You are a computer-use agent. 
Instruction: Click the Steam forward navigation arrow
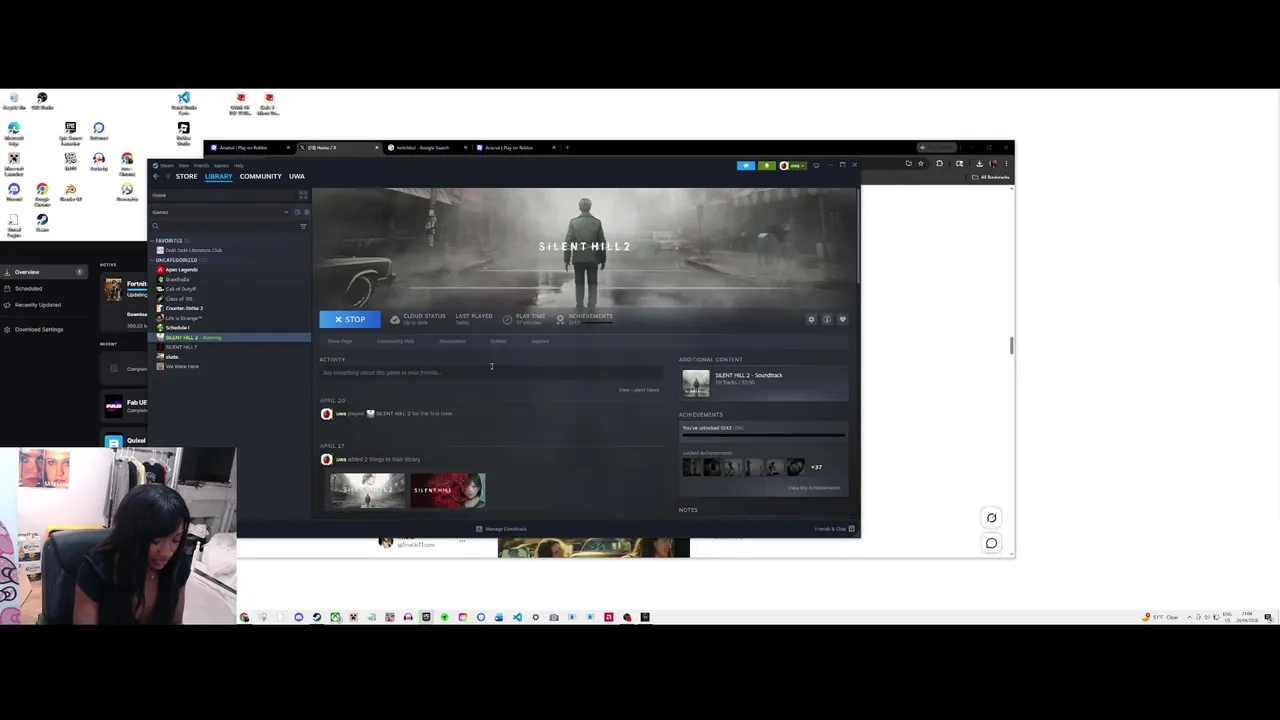pos(168,176)
